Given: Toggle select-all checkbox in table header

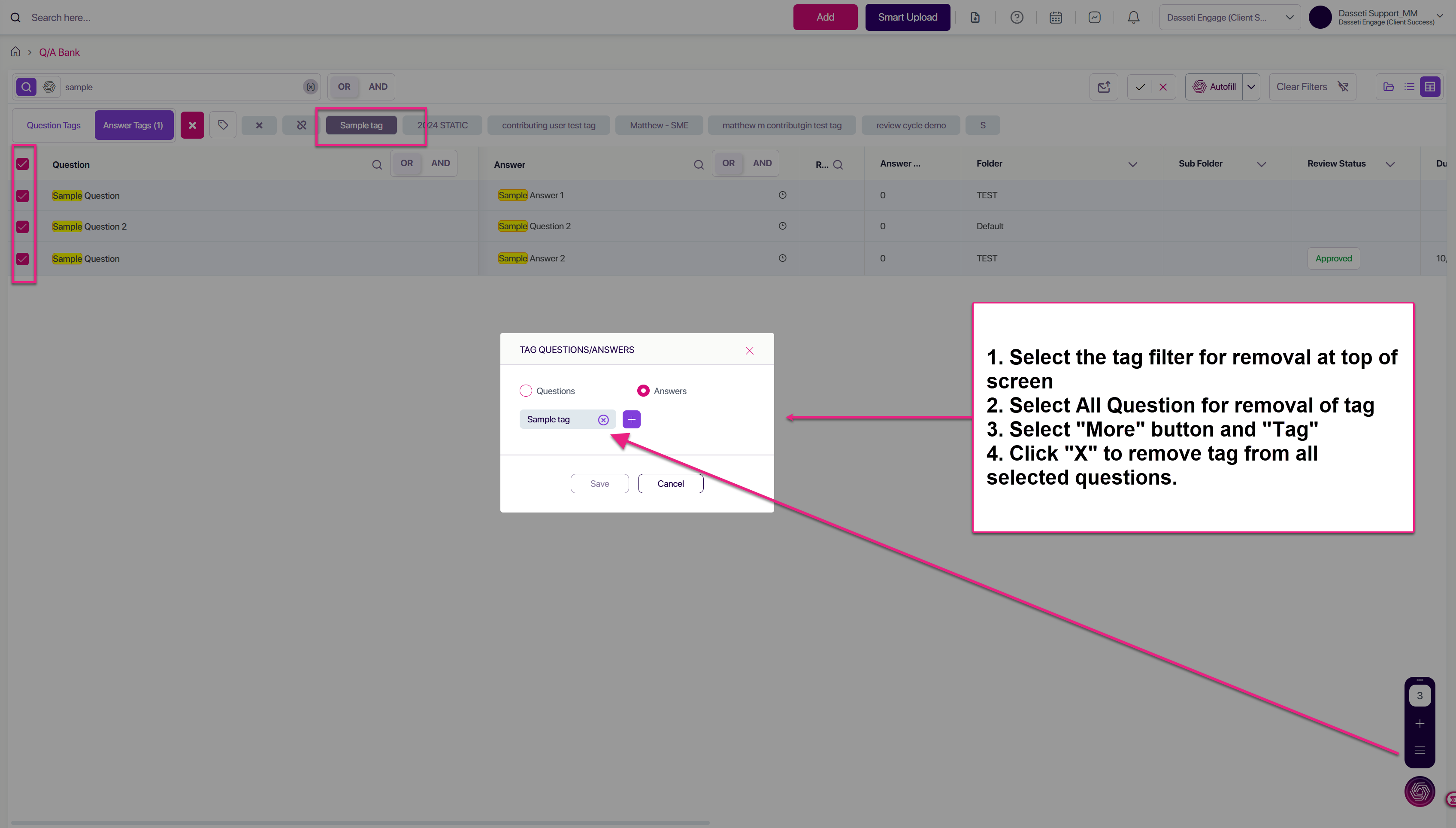Looking at the screenshot, I should pos(23,164).
